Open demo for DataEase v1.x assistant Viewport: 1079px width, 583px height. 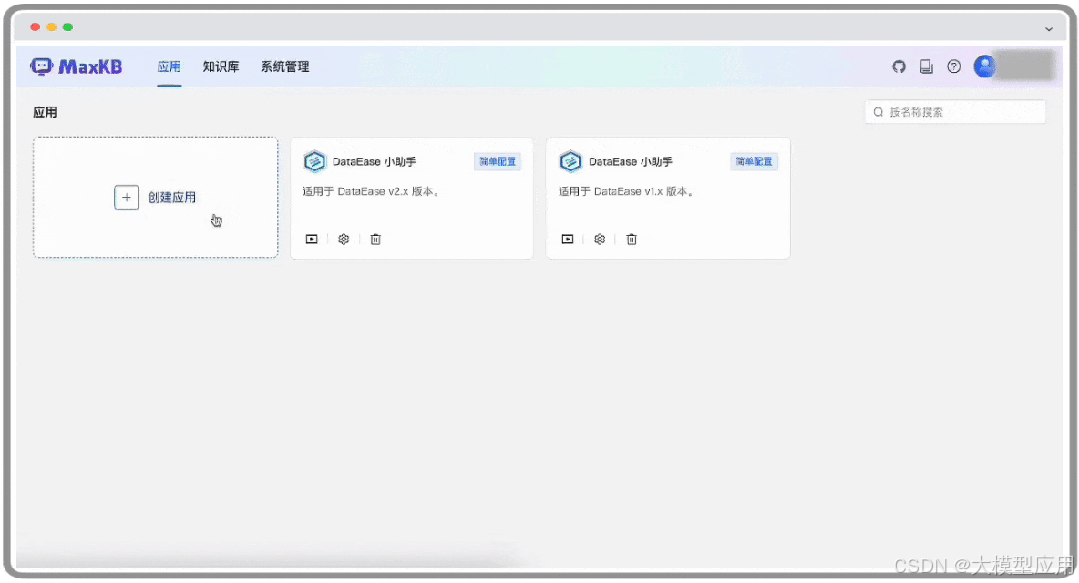(x=568, y=239)
